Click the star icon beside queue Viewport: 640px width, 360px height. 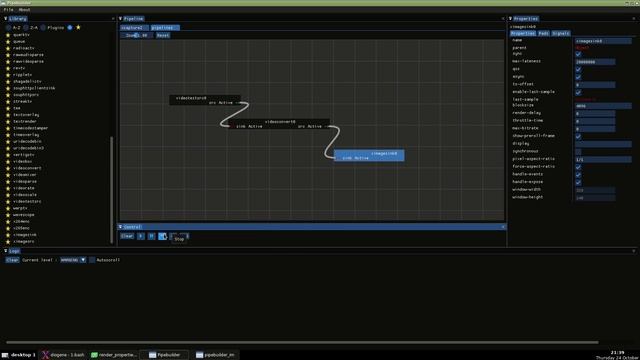tap(8, 42)
